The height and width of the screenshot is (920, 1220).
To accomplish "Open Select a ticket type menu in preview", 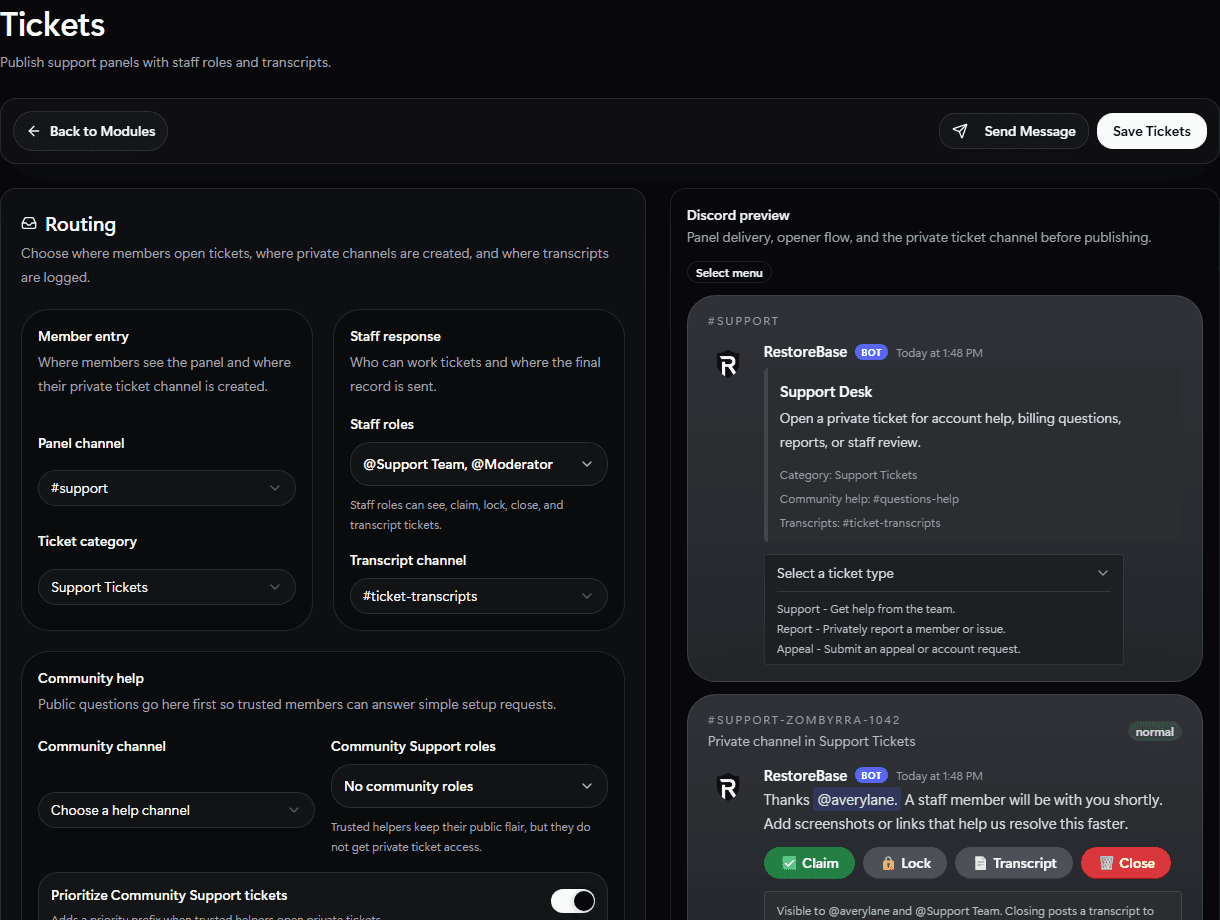I will 943,573.
